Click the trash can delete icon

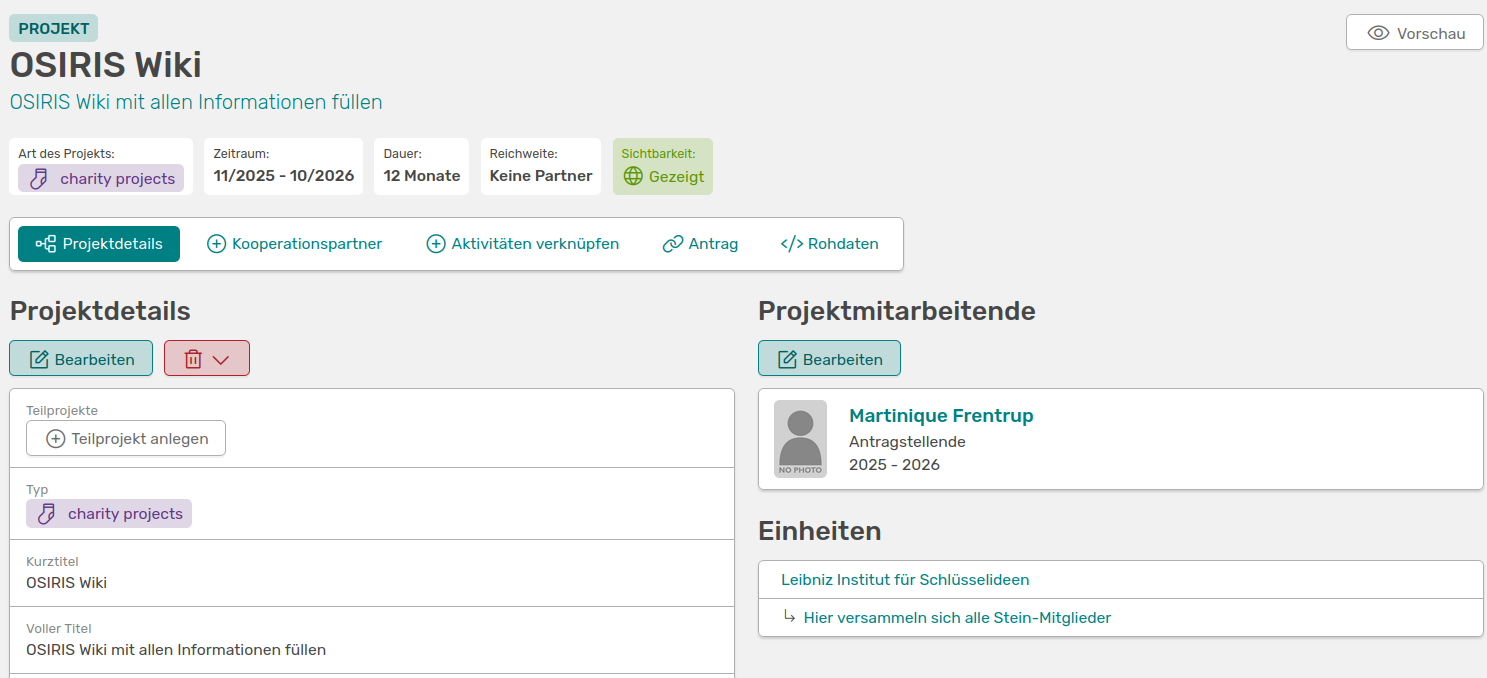pyautogui.click(x=194, y=359)
